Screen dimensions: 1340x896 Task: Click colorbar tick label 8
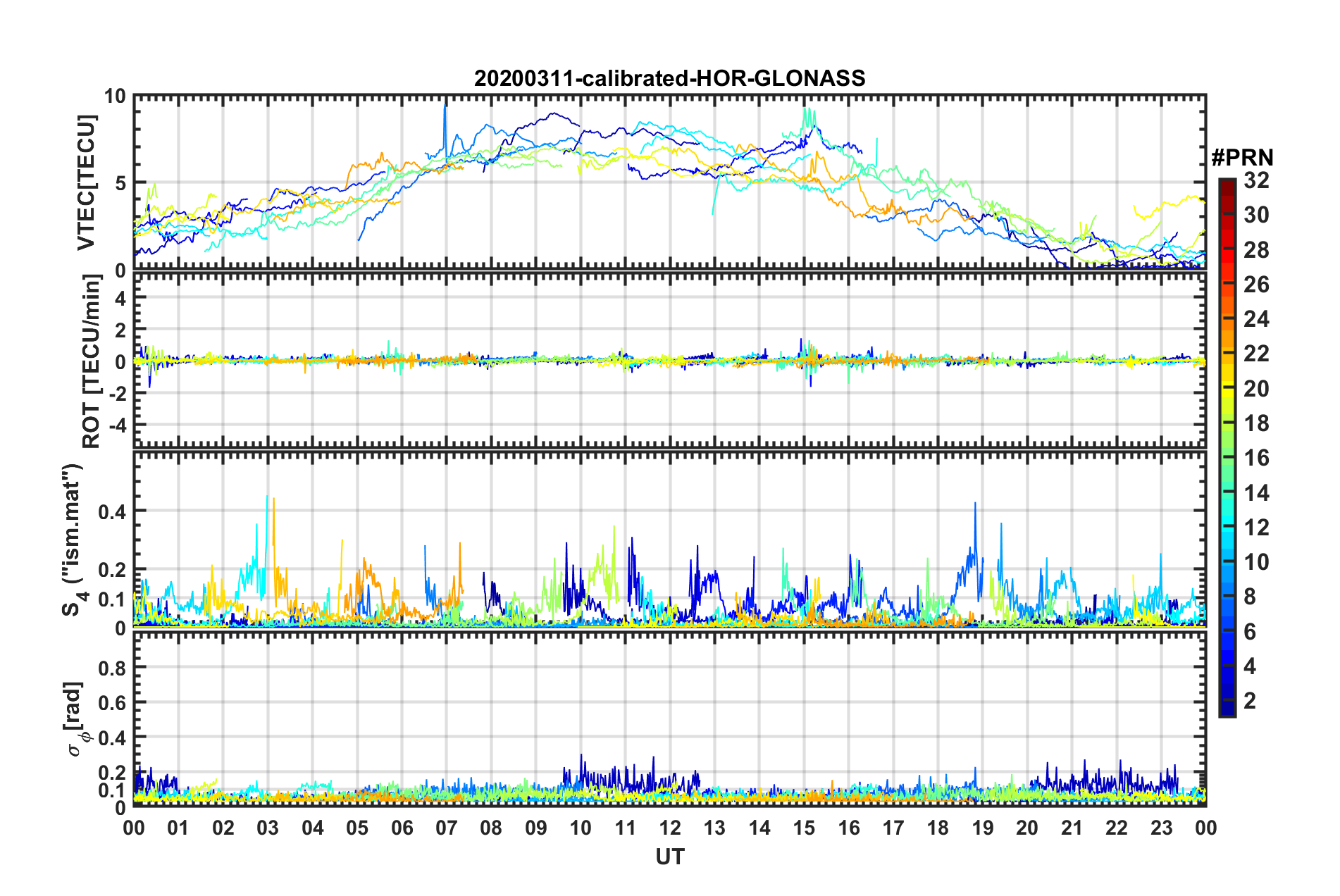tap(1250, 597)
